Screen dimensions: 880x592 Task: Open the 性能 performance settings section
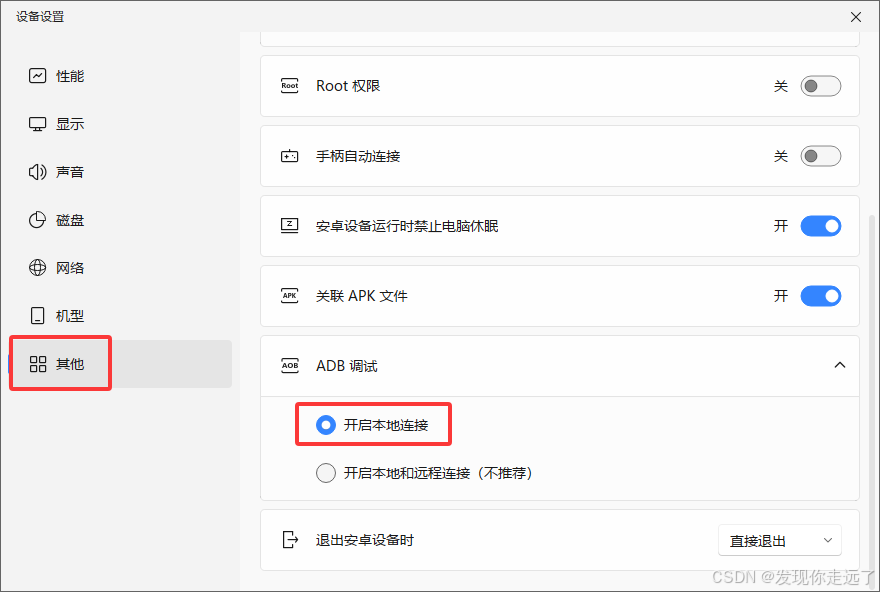pyautogui.click(x=120, y=76)
